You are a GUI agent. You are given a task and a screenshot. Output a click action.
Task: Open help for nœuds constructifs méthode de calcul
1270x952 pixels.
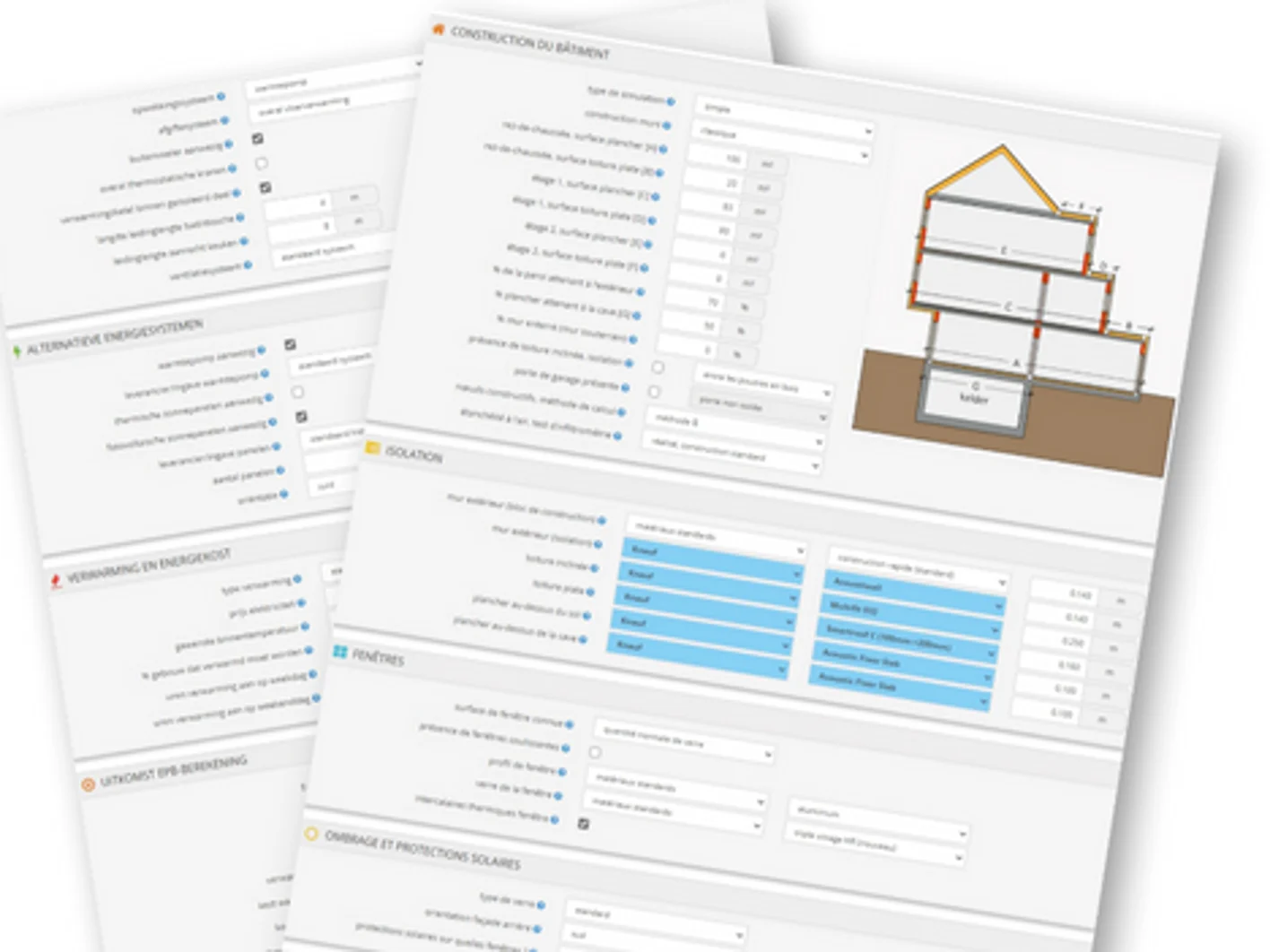point(622,411)
